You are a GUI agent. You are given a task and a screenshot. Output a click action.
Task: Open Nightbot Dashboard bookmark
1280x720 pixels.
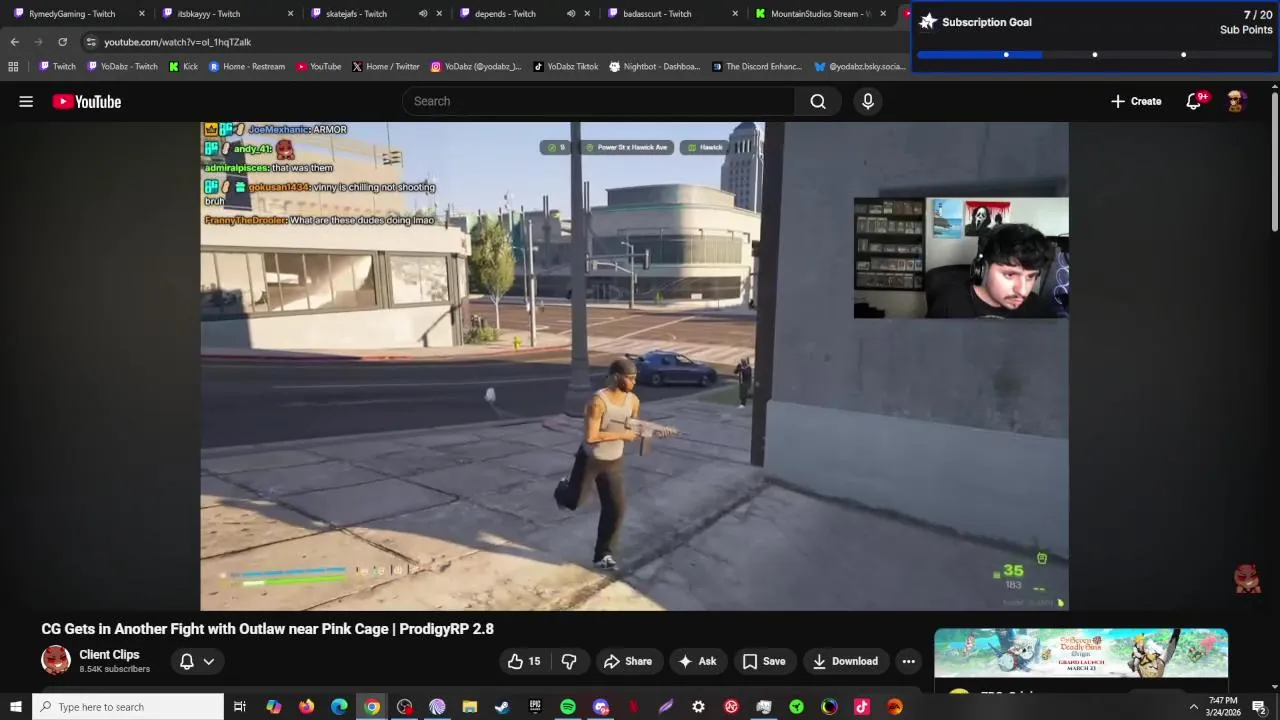click(654, 67)
